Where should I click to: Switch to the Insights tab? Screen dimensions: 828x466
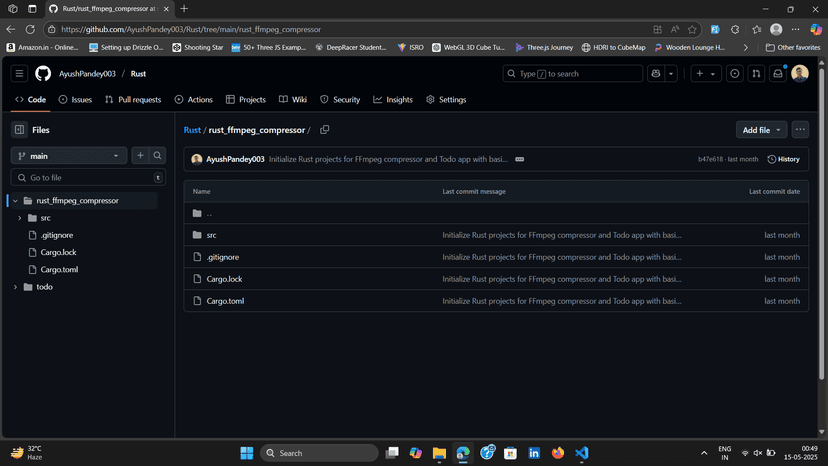click(393, 99)
